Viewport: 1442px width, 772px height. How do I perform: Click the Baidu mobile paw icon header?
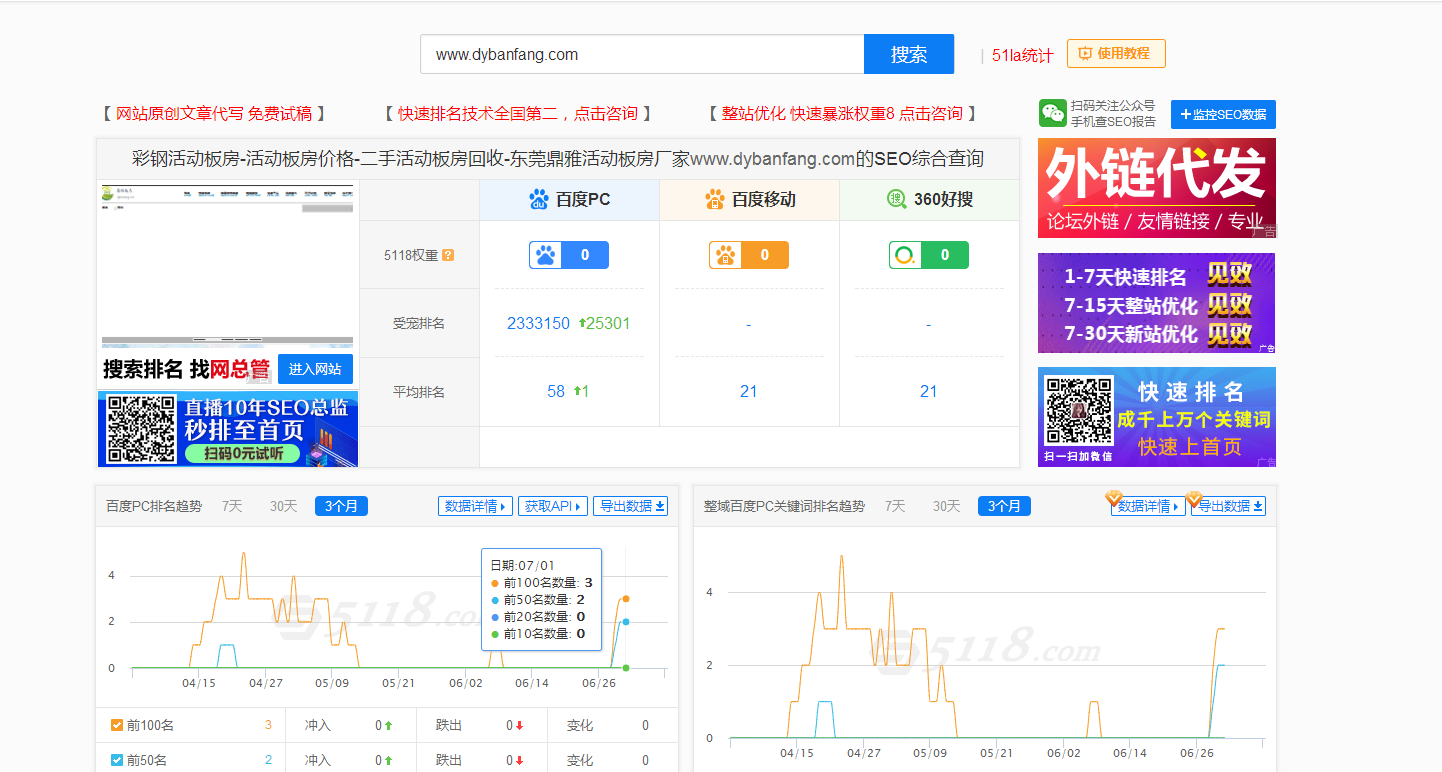click(x=714, y=200)
